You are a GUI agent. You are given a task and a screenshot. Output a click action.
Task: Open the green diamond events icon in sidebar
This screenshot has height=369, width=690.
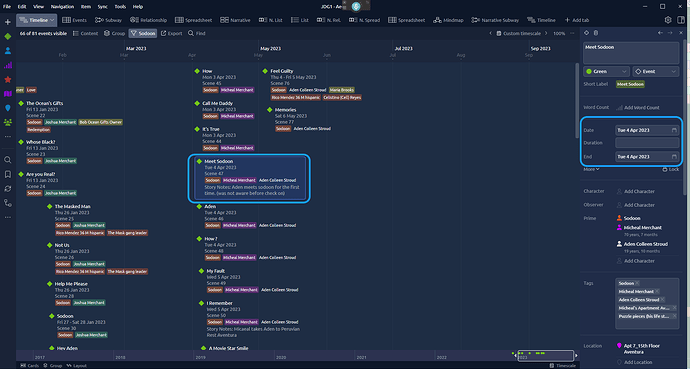(x=7, y=37)
